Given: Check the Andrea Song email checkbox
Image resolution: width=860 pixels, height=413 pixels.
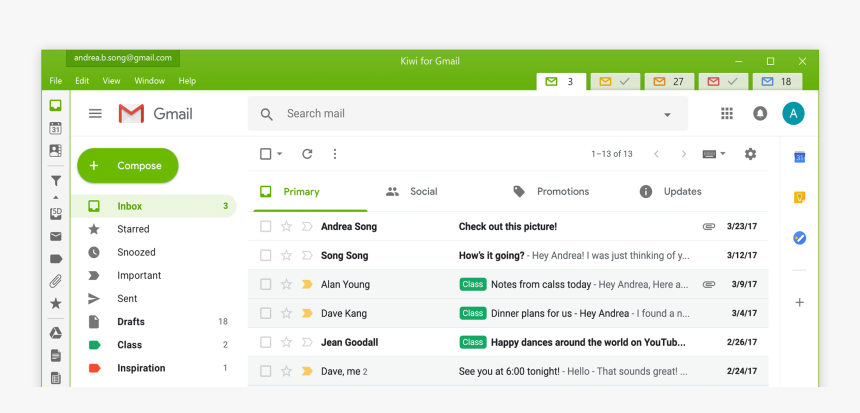Looking at the screenshot, I should (265, 227).
